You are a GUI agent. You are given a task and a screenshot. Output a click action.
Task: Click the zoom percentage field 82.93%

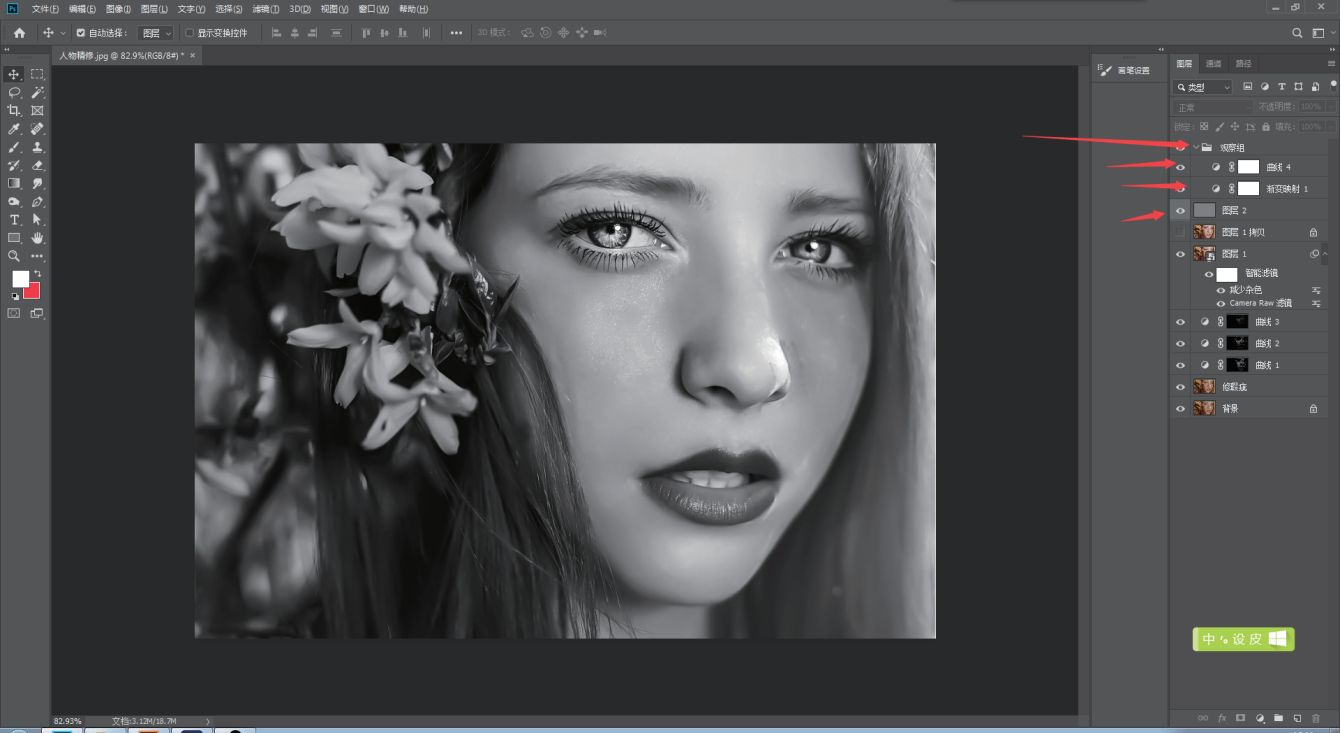click(x=68, y=721)
